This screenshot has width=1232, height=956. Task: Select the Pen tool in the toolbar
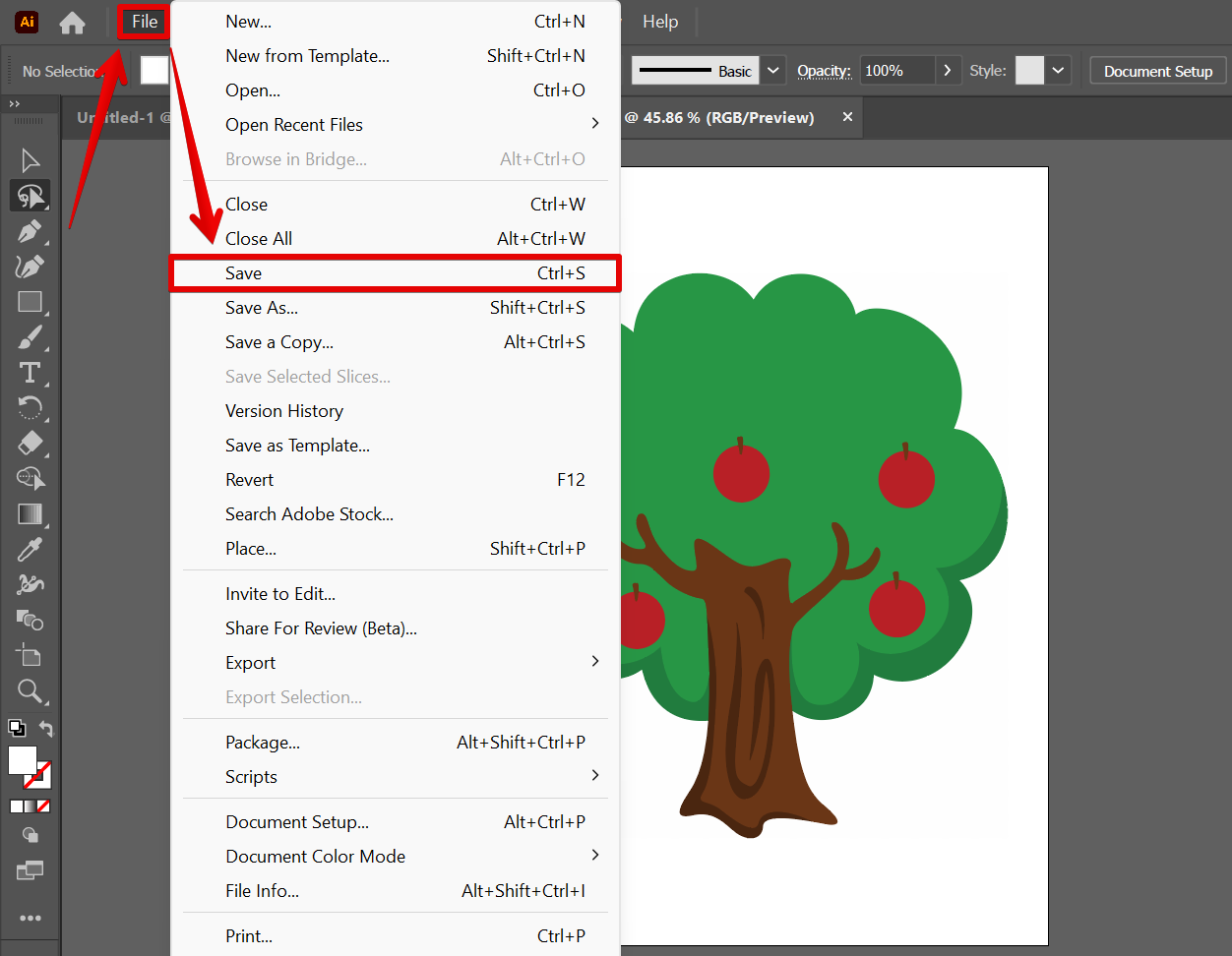[x=30, y=231]
